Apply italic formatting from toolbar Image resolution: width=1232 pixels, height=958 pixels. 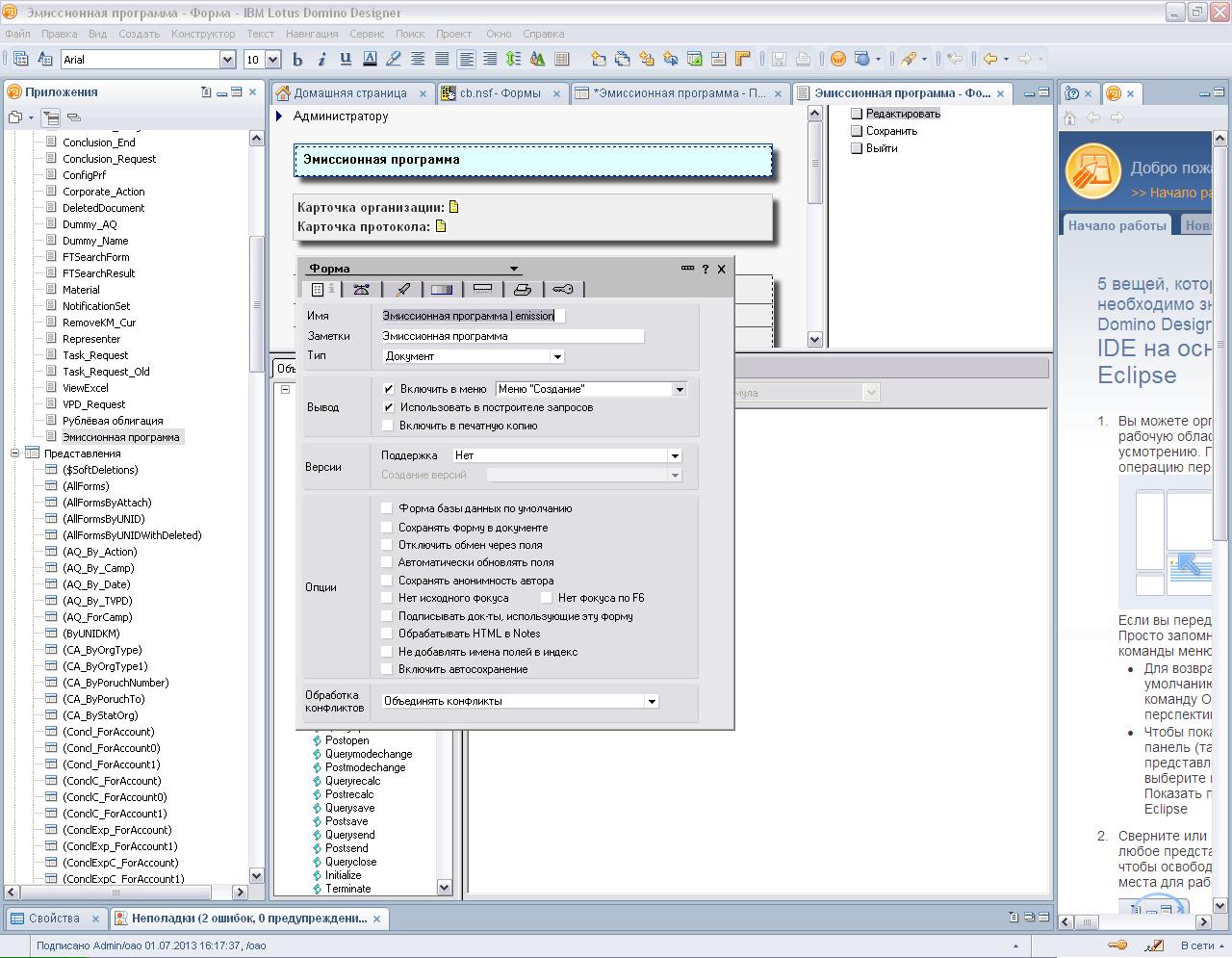321,60
